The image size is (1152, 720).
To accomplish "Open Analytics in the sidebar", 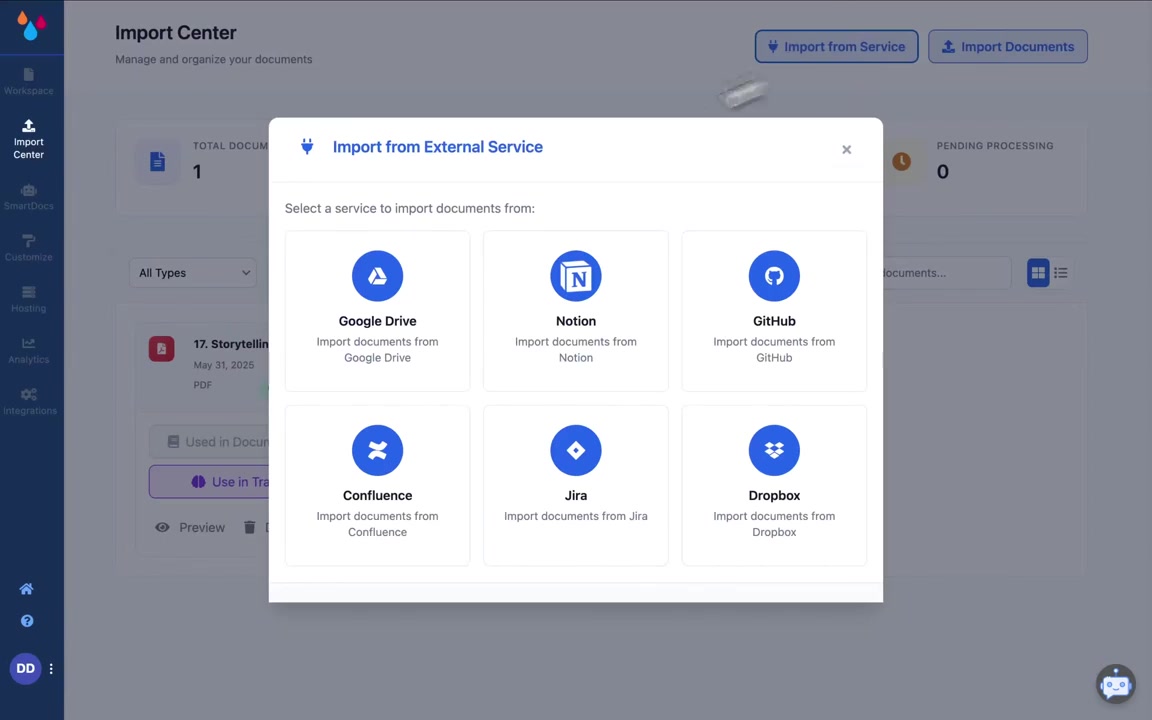I will tap(29, 350).
